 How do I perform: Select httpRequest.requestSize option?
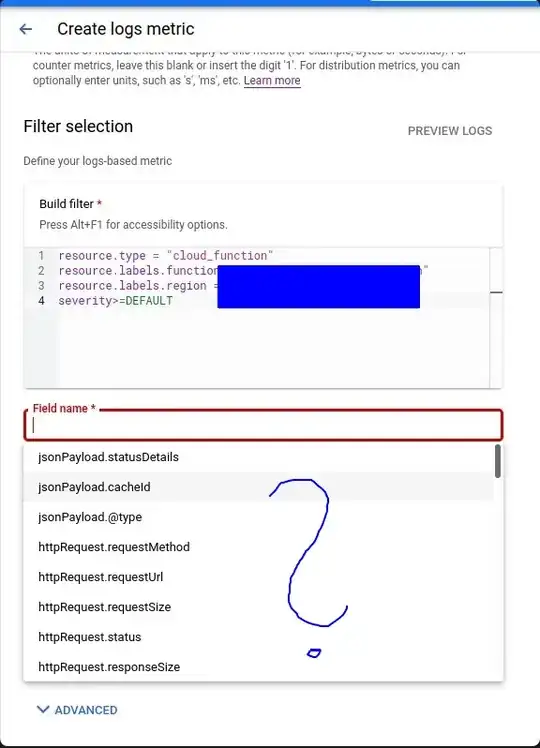[258, 607]
